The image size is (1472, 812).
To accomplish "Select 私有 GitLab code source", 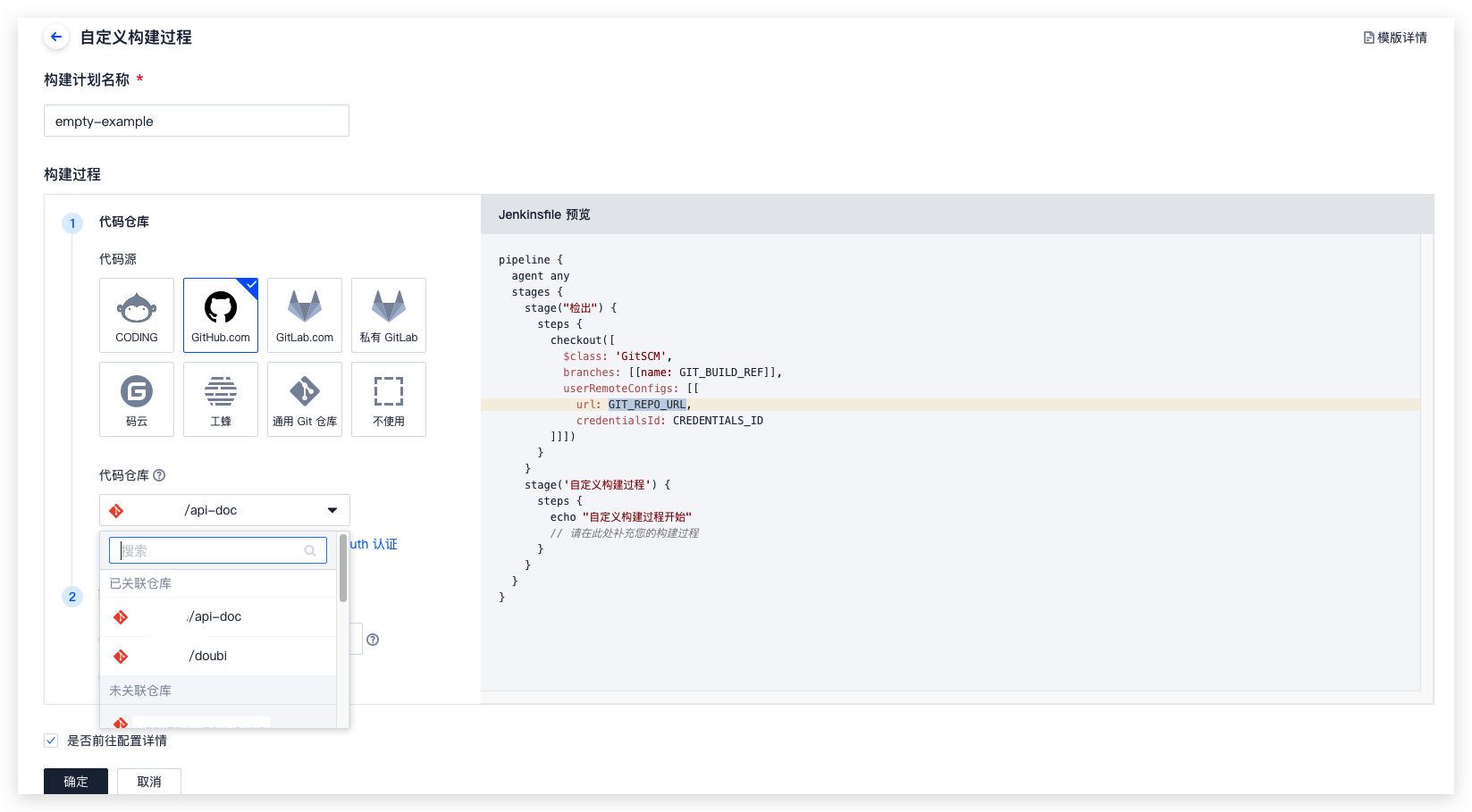I will click(x=389, y=315).
